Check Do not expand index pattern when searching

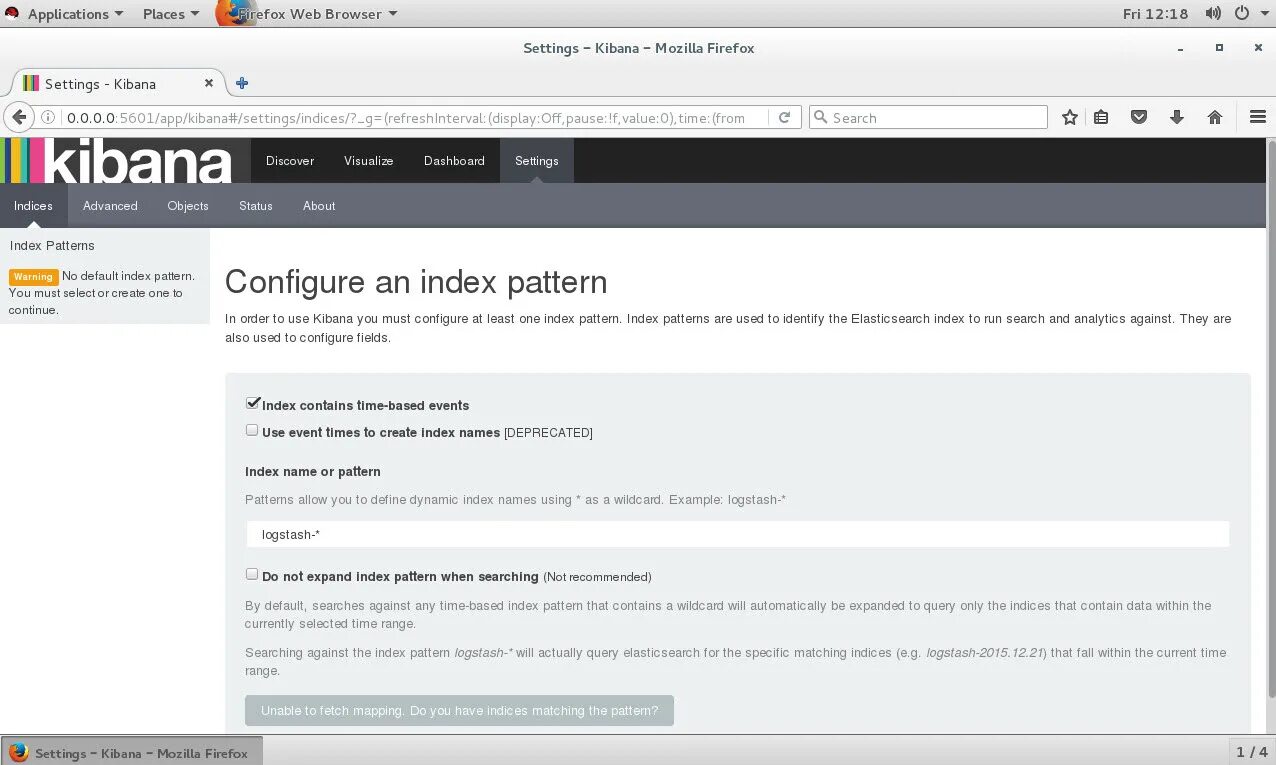coord(252,574)
